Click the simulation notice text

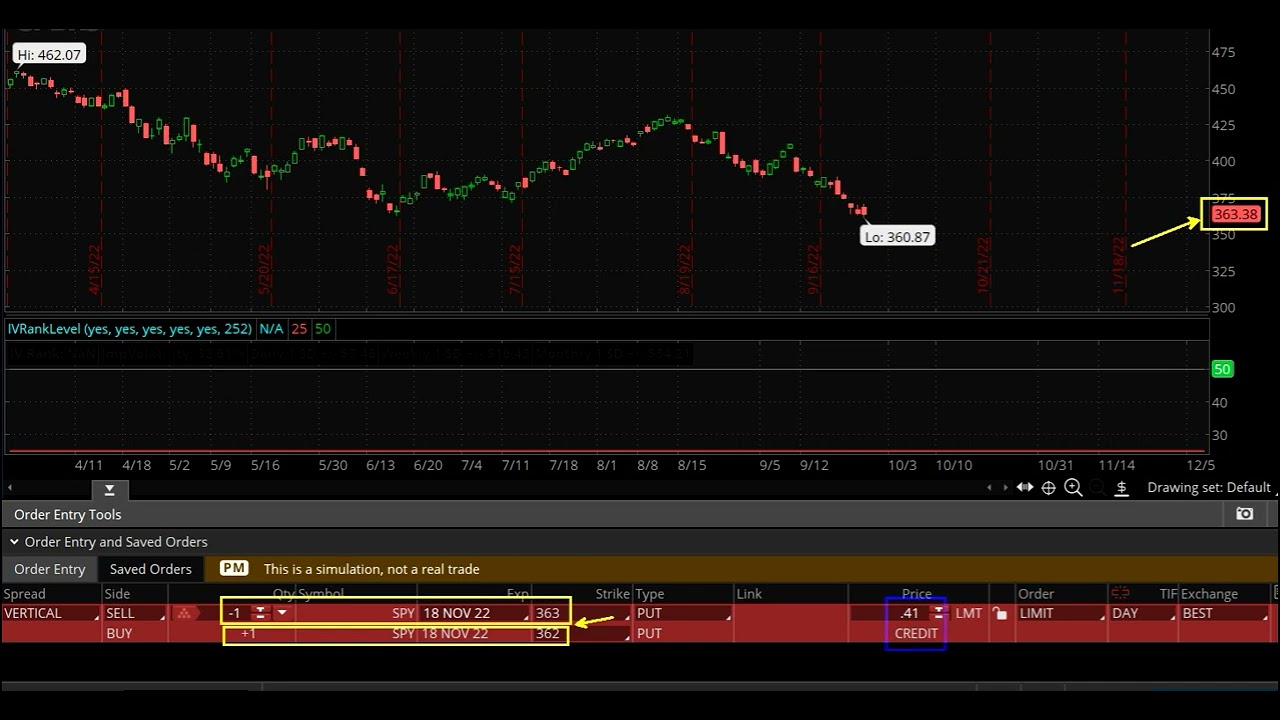coord(371,569)
